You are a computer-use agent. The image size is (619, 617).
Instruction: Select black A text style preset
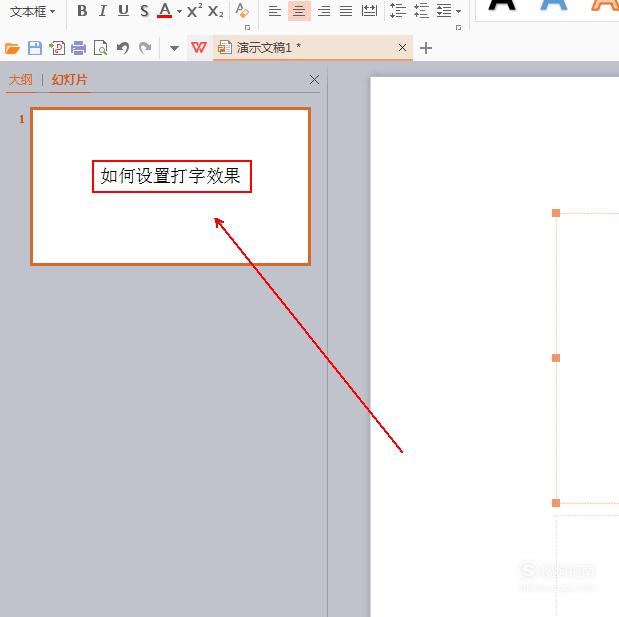(502, 5)
